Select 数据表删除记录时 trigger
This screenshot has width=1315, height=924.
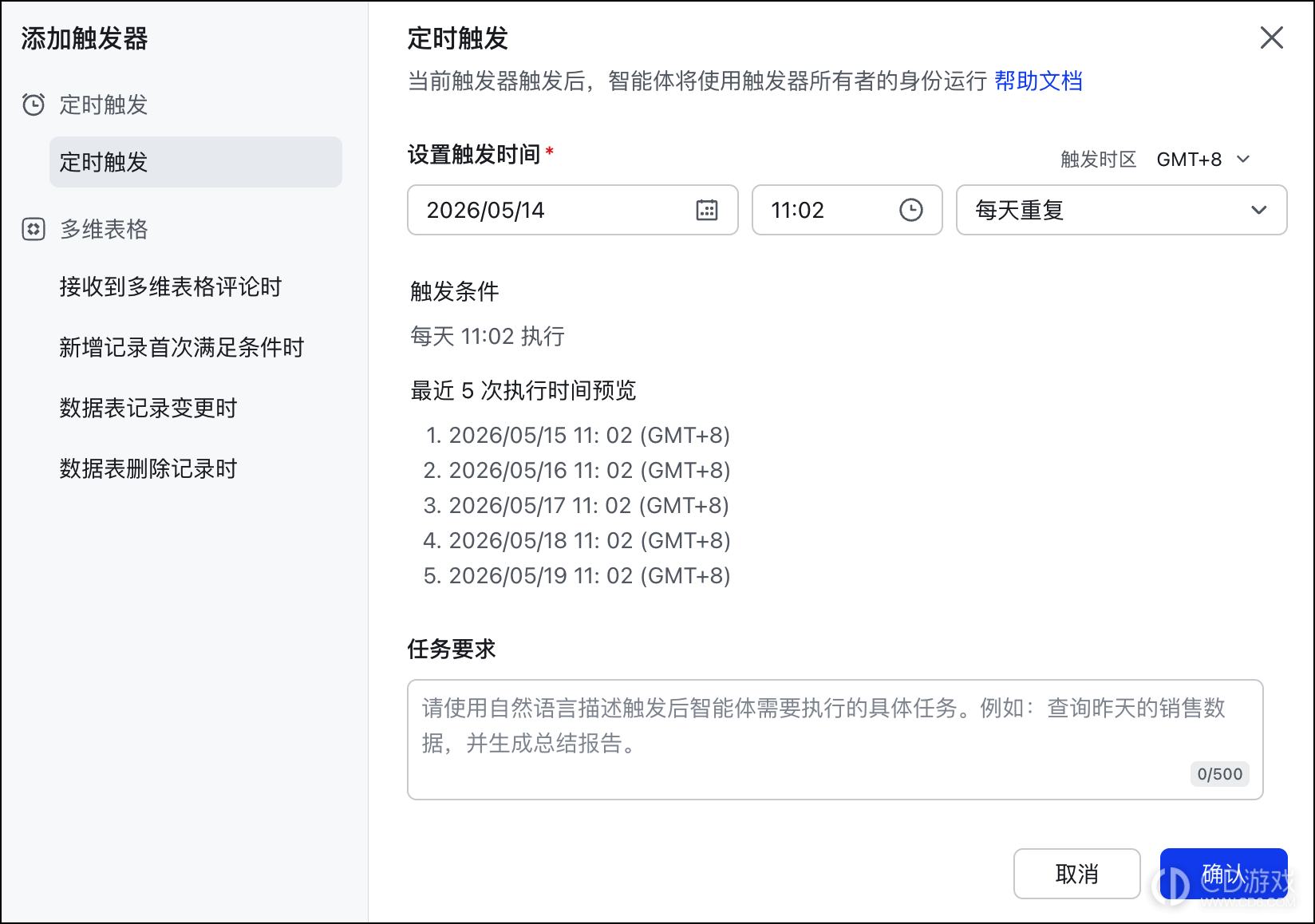click(x=148, y=468)
